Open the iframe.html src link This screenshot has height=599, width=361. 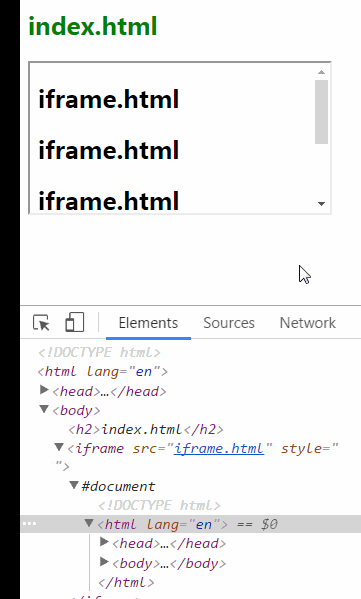[219, 448]
